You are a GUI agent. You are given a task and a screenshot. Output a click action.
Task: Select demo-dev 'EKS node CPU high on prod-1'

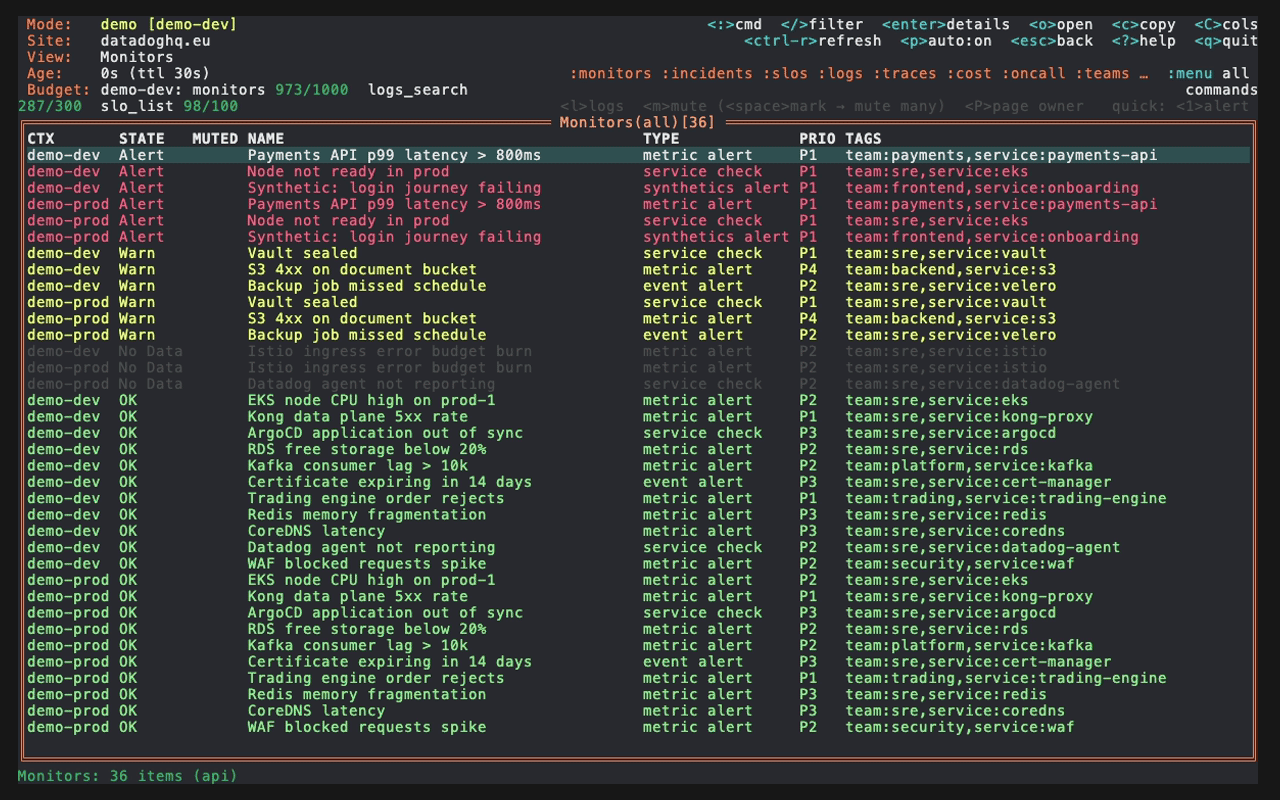tap(638, 400)
